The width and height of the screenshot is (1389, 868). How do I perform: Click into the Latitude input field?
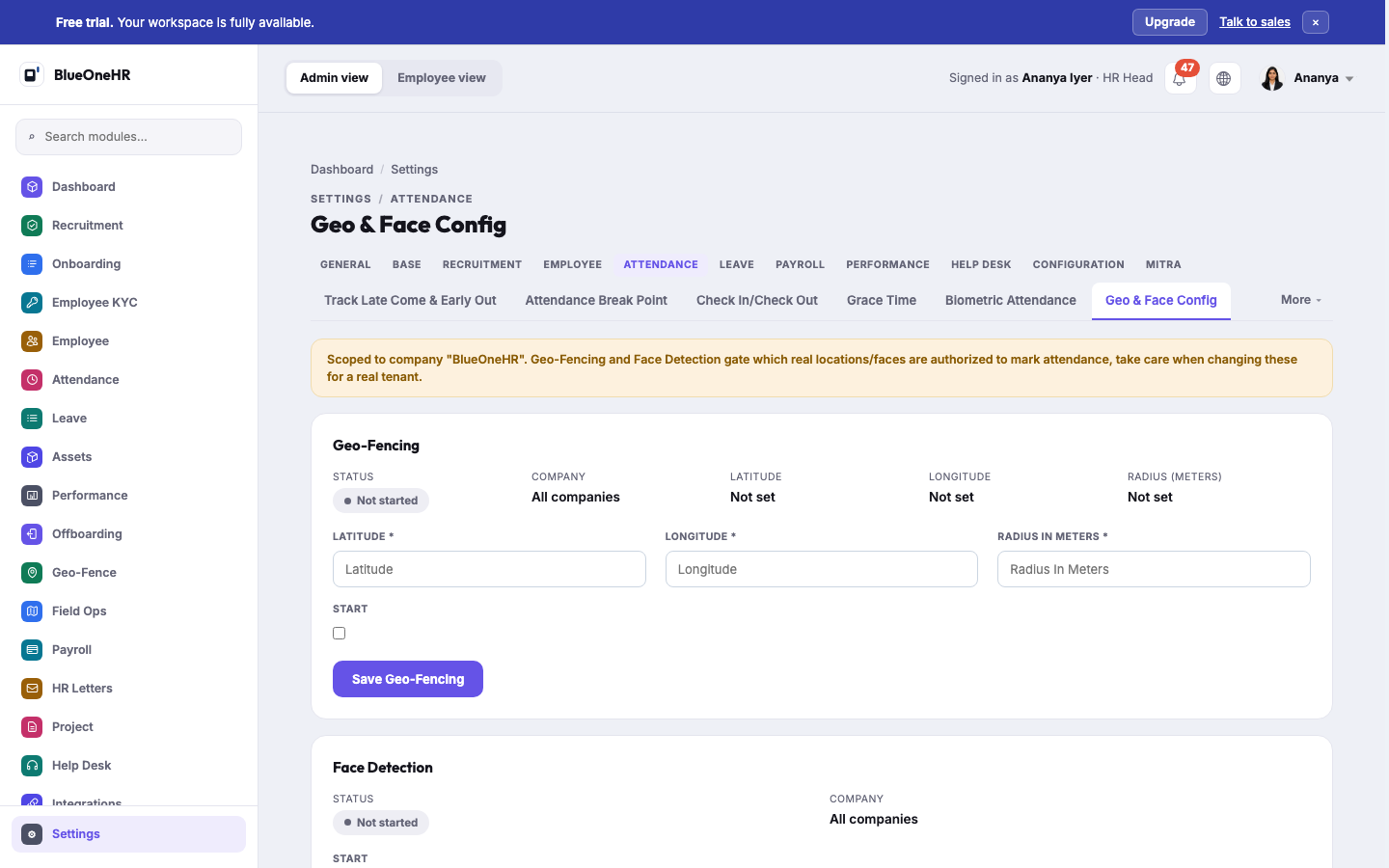[489, 569]
